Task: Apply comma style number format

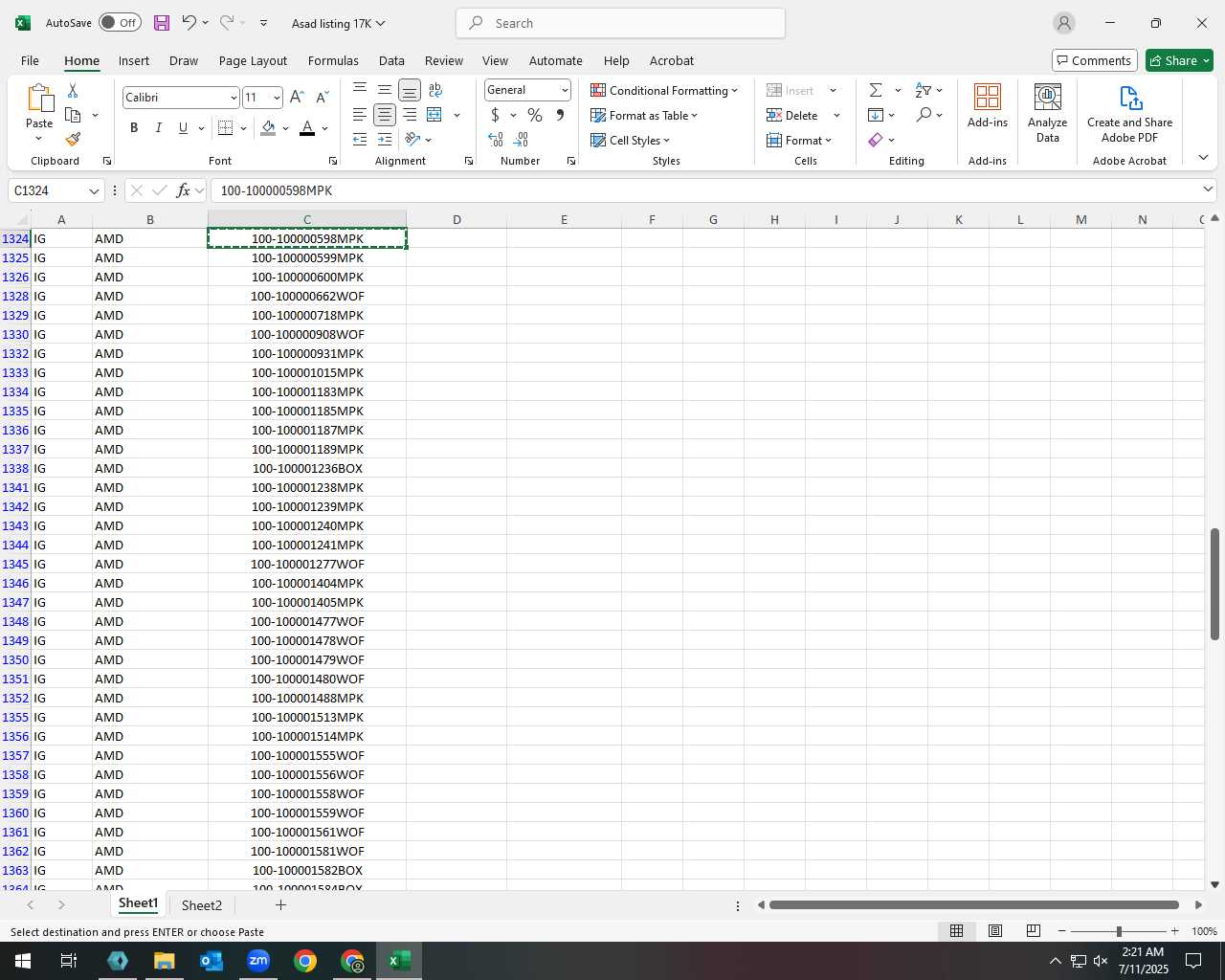Action: (x=560, y=115)
